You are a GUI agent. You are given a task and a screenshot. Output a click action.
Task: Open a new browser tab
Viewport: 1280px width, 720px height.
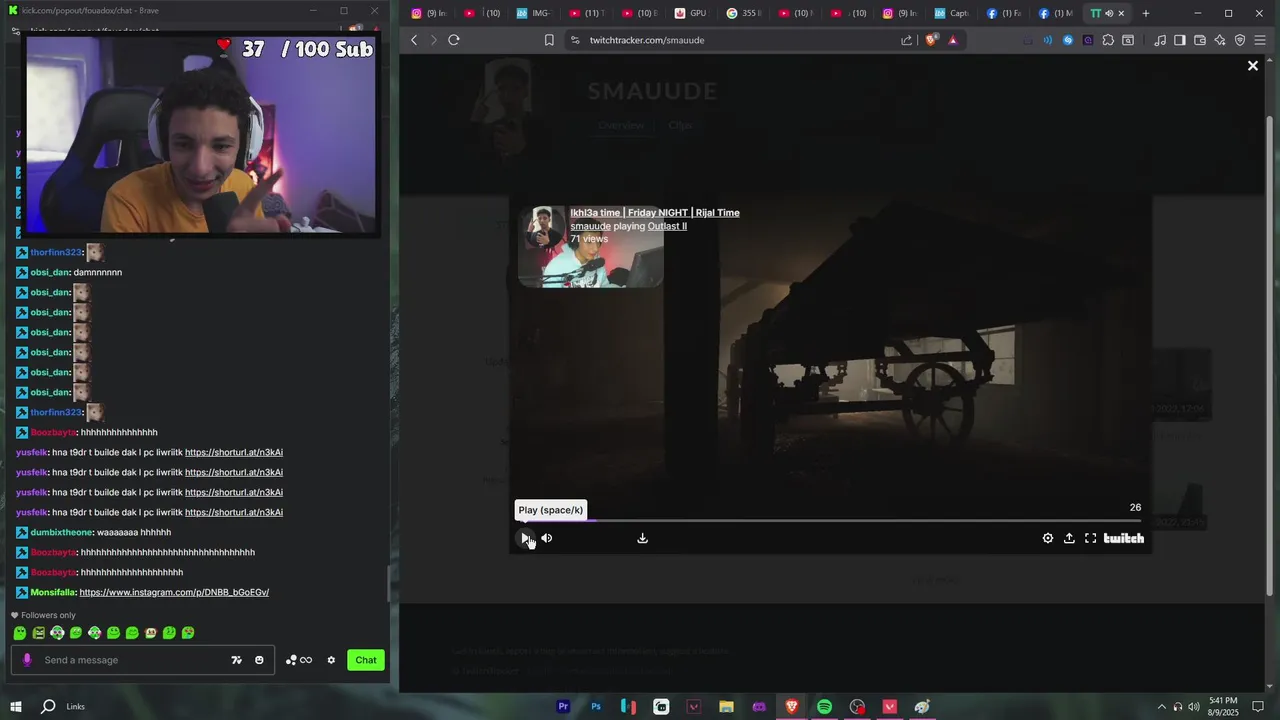(1146, 13)
